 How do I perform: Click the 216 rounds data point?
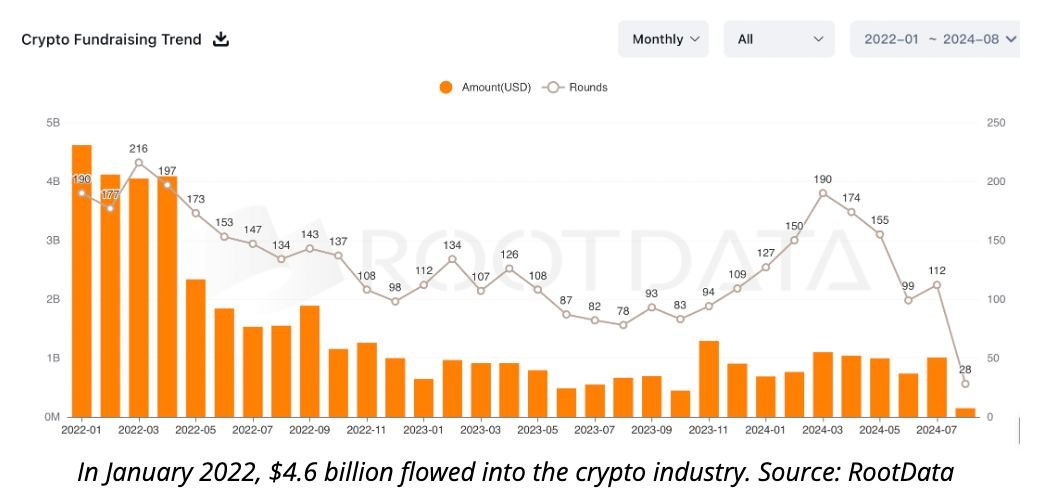[x=139, y=162]
